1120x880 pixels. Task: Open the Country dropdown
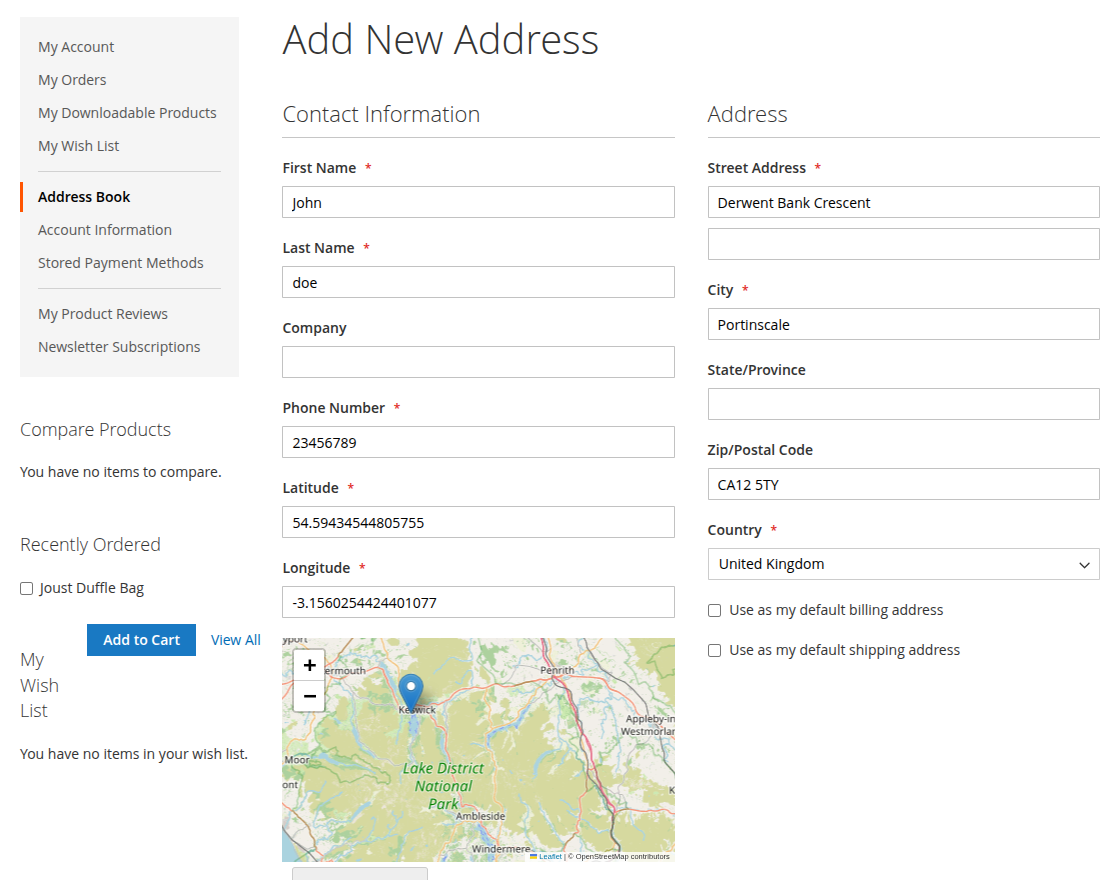tap(904, 564)
